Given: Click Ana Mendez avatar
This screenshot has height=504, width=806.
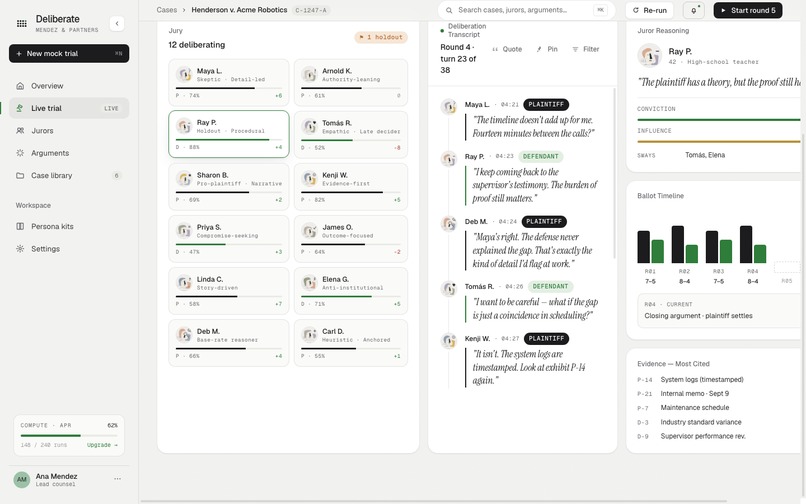Looking at the screenshot, I should tap(22, 479).
